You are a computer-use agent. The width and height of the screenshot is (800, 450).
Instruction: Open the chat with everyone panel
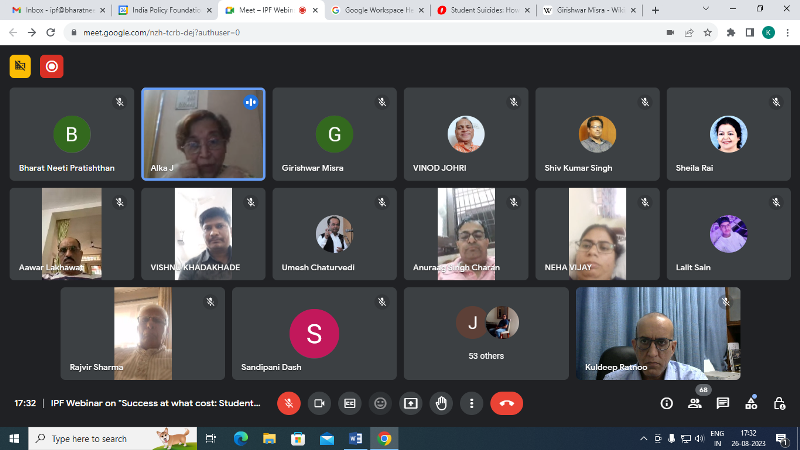723,403
